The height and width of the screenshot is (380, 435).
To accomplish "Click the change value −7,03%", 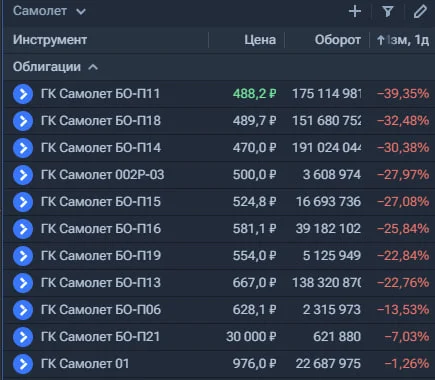I will coord(407,337).
